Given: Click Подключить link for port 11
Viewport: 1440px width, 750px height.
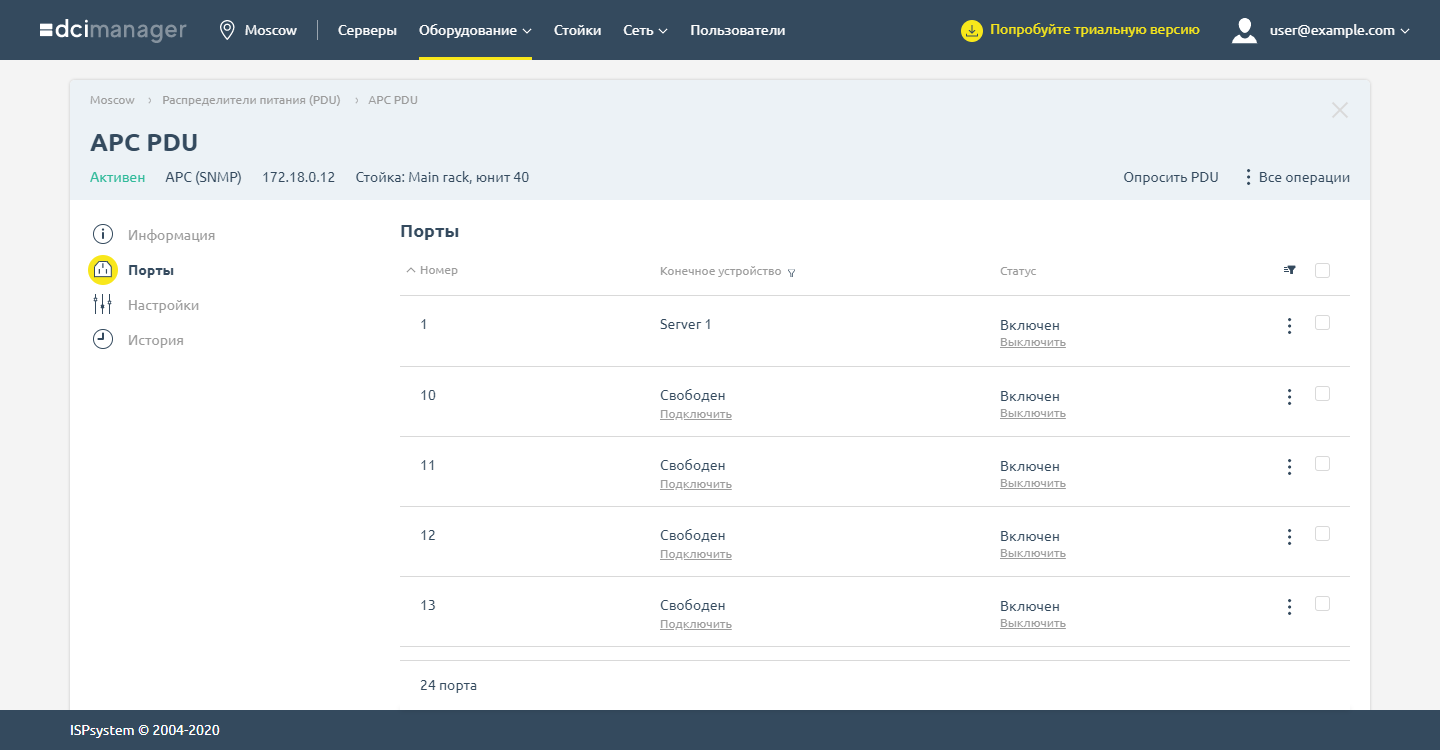Looking at the screenshot, I should pos(695,484).
